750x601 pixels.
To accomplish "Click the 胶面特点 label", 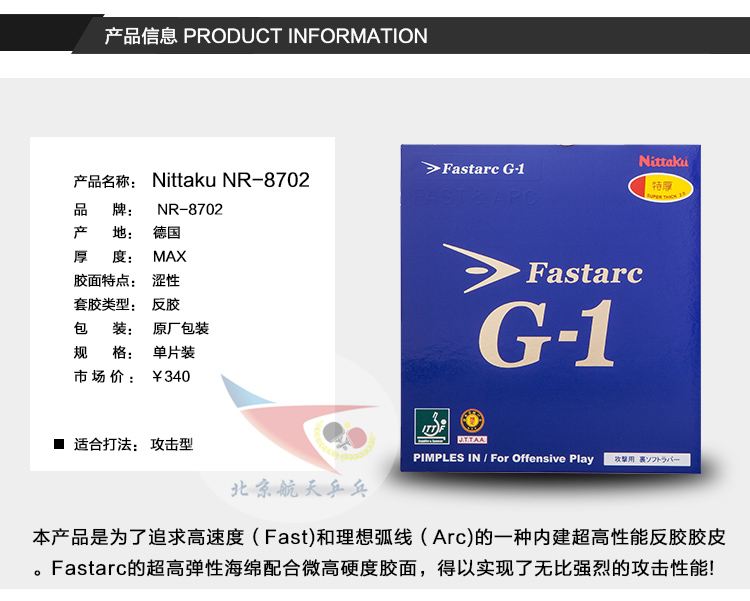I will click(105, 281).
